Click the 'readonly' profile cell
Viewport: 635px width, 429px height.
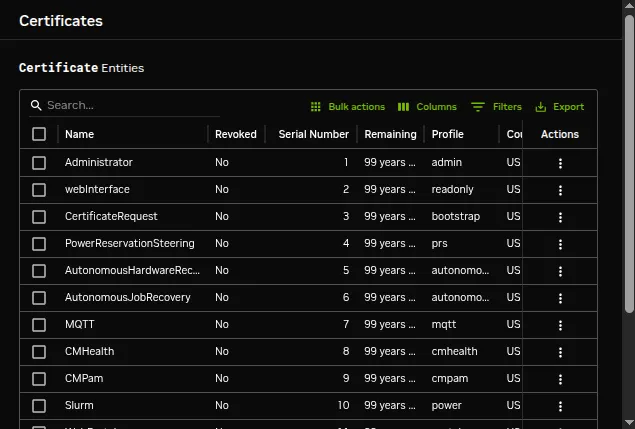[x=452, y=189]
